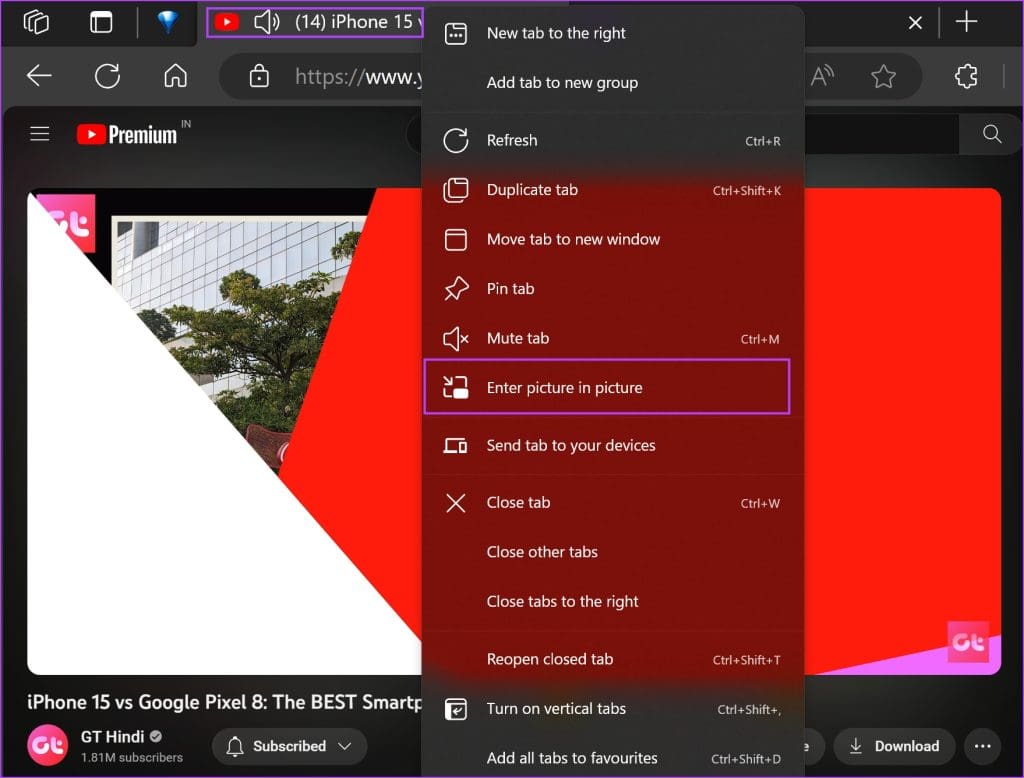The image size is (1024, 778).
Task: Select Enter picture in picture
Action: tap(565, 387)
